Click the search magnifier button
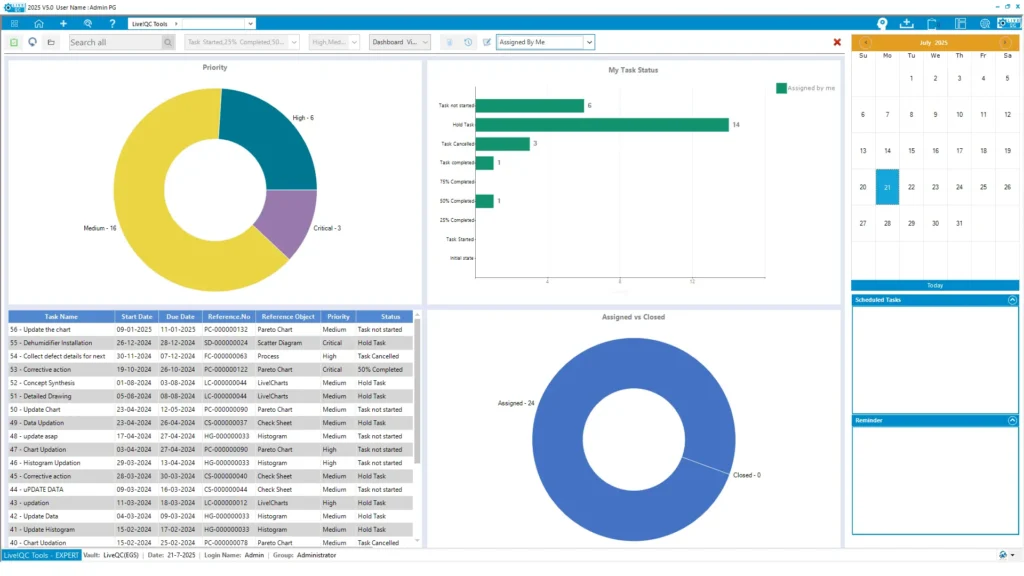 [x=168, y=42]
